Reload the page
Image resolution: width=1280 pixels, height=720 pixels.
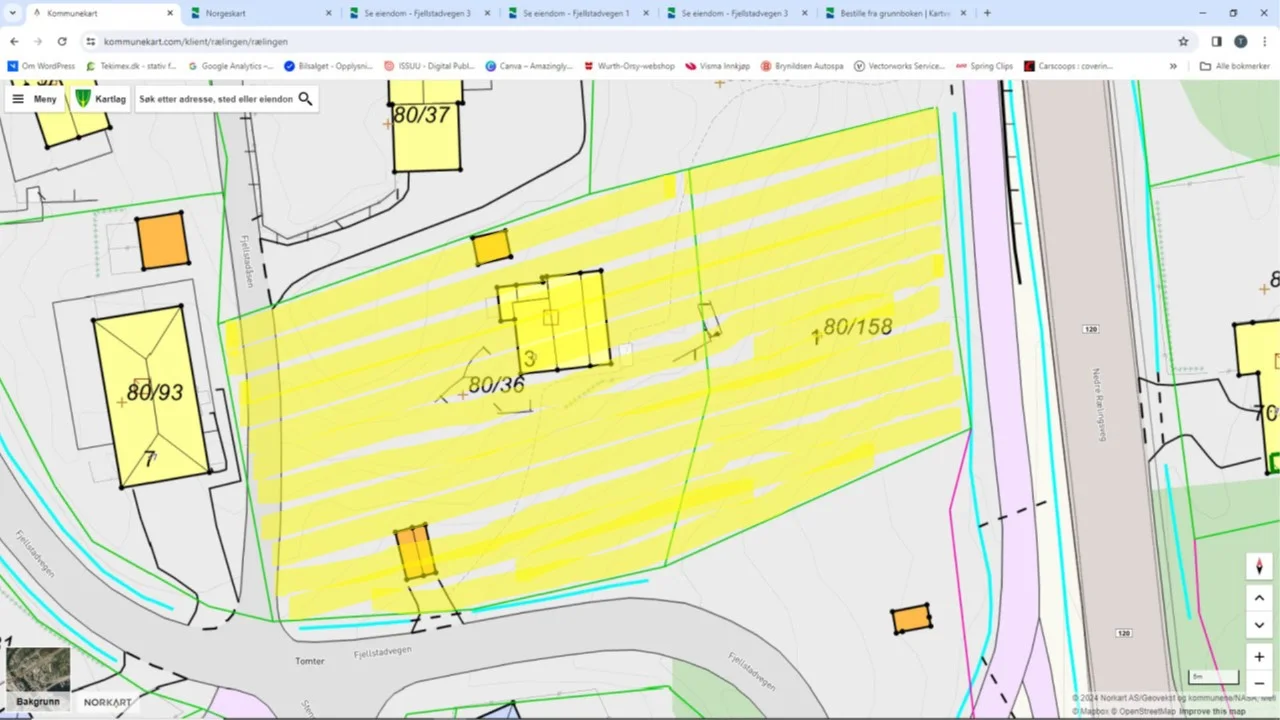pyautogui.click(x=62, y=41)
